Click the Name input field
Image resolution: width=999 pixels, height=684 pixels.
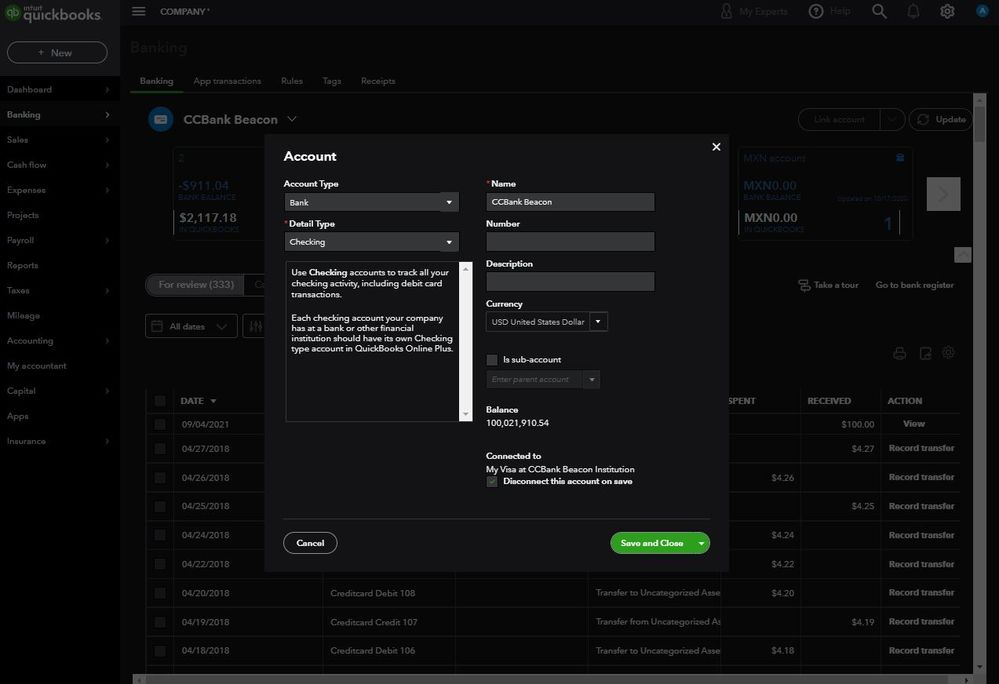(570, 202)
